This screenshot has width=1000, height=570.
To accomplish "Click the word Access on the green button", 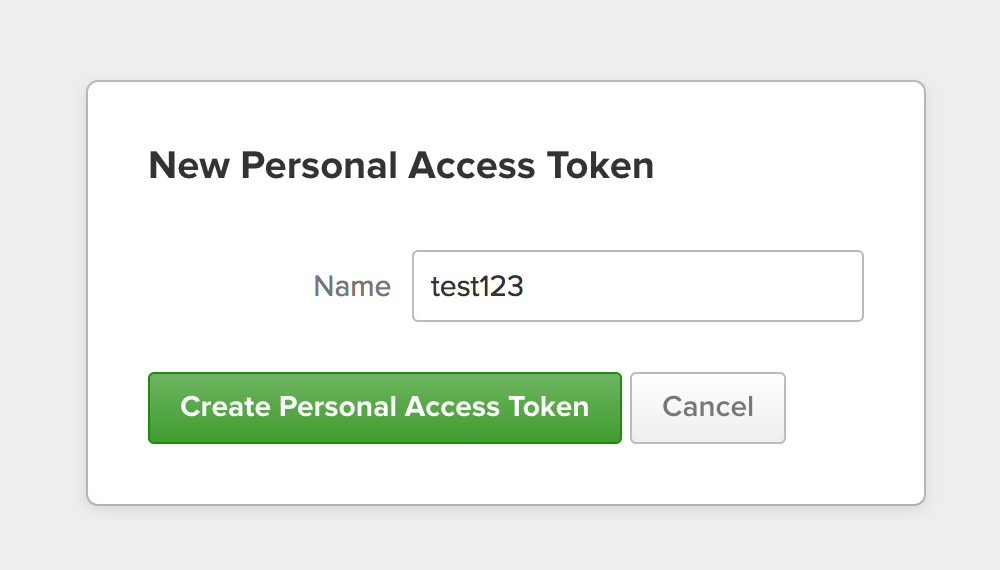I will click(x=452, y=407).
